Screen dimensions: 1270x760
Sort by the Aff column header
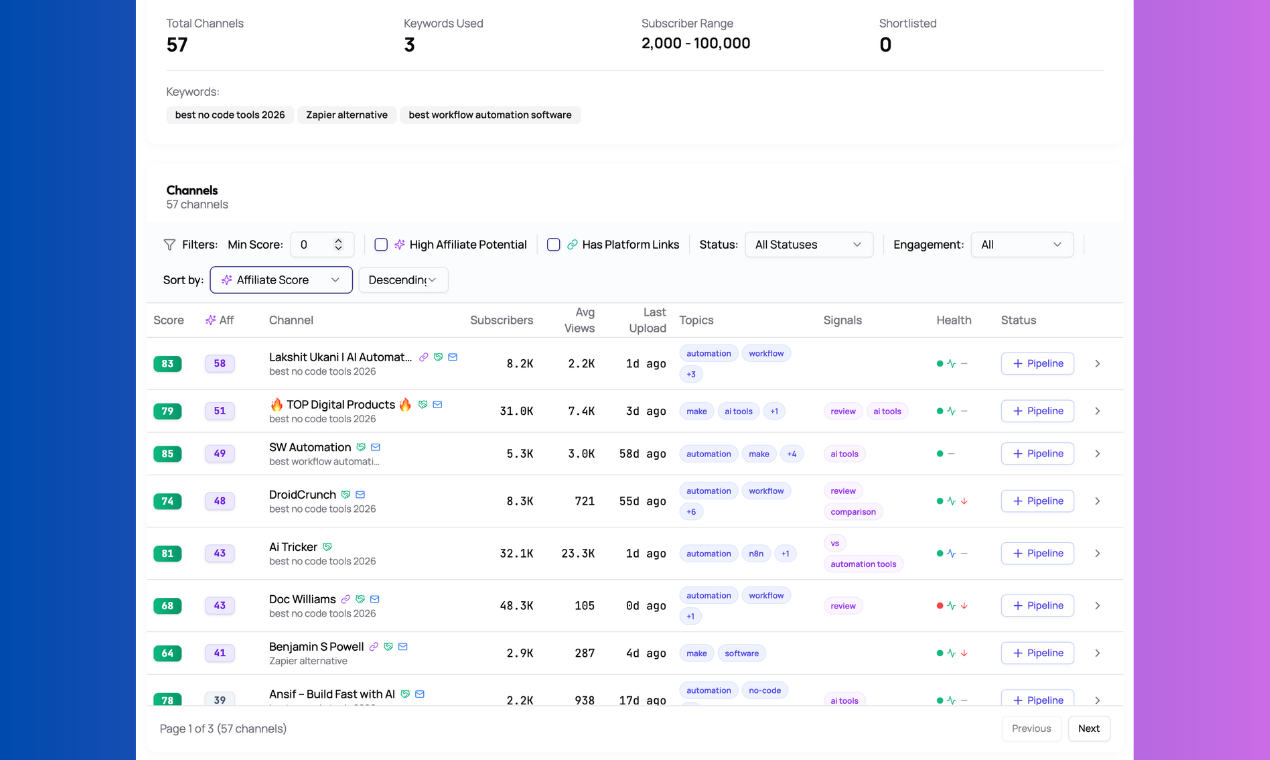(219, 320)
